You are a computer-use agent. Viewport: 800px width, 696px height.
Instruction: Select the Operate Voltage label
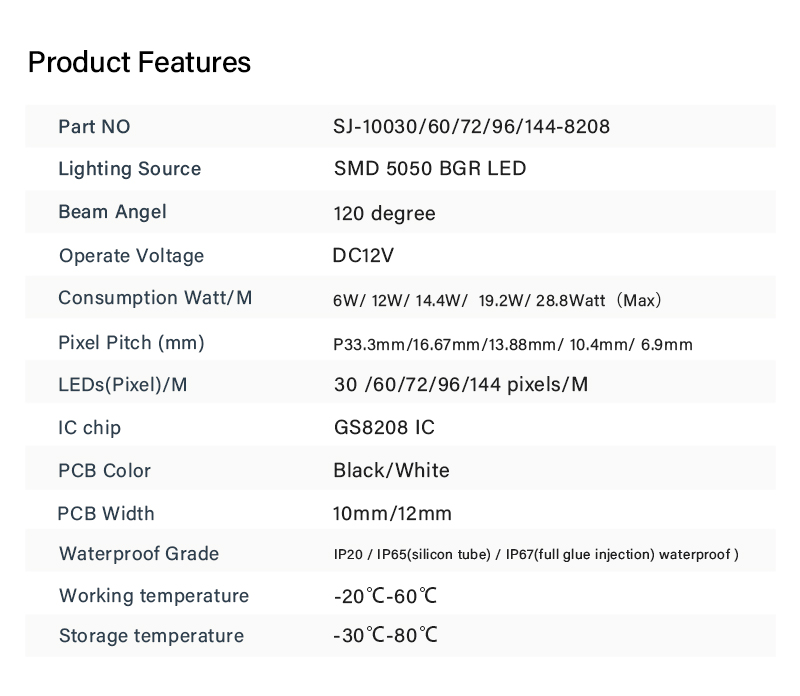click(x=132, y=256)
